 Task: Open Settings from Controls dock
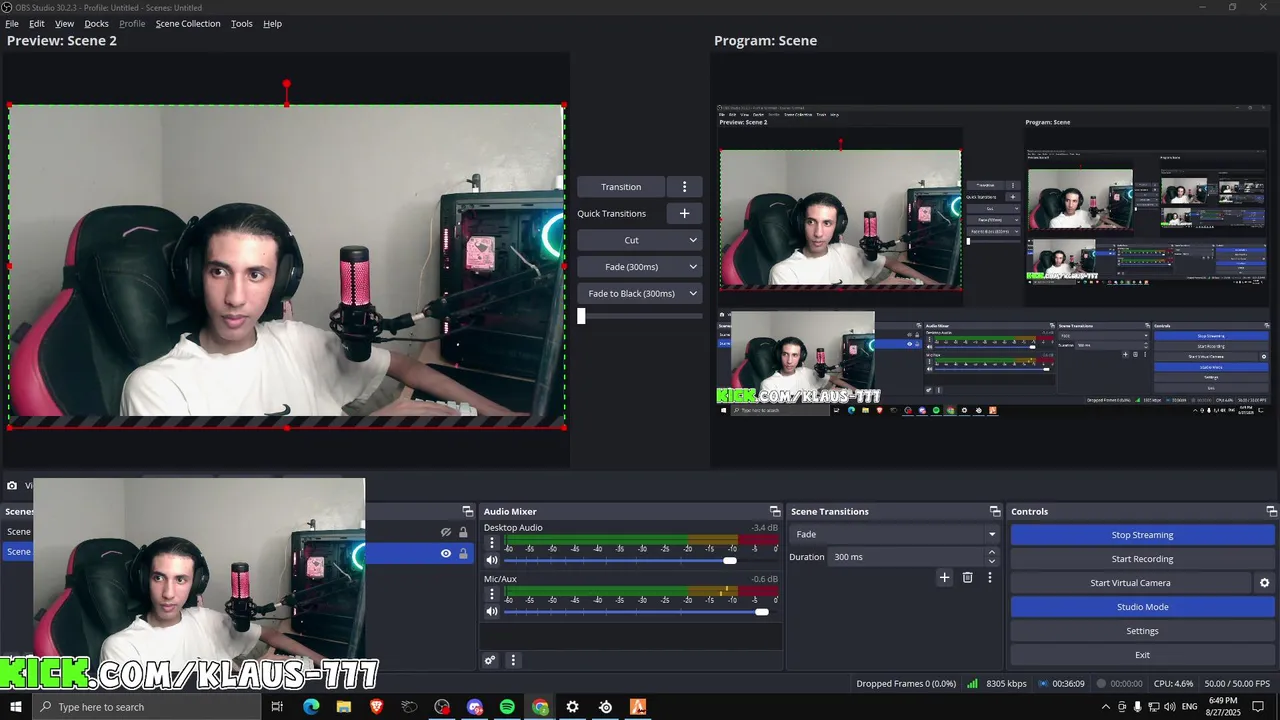click(x=1142, y=631)
